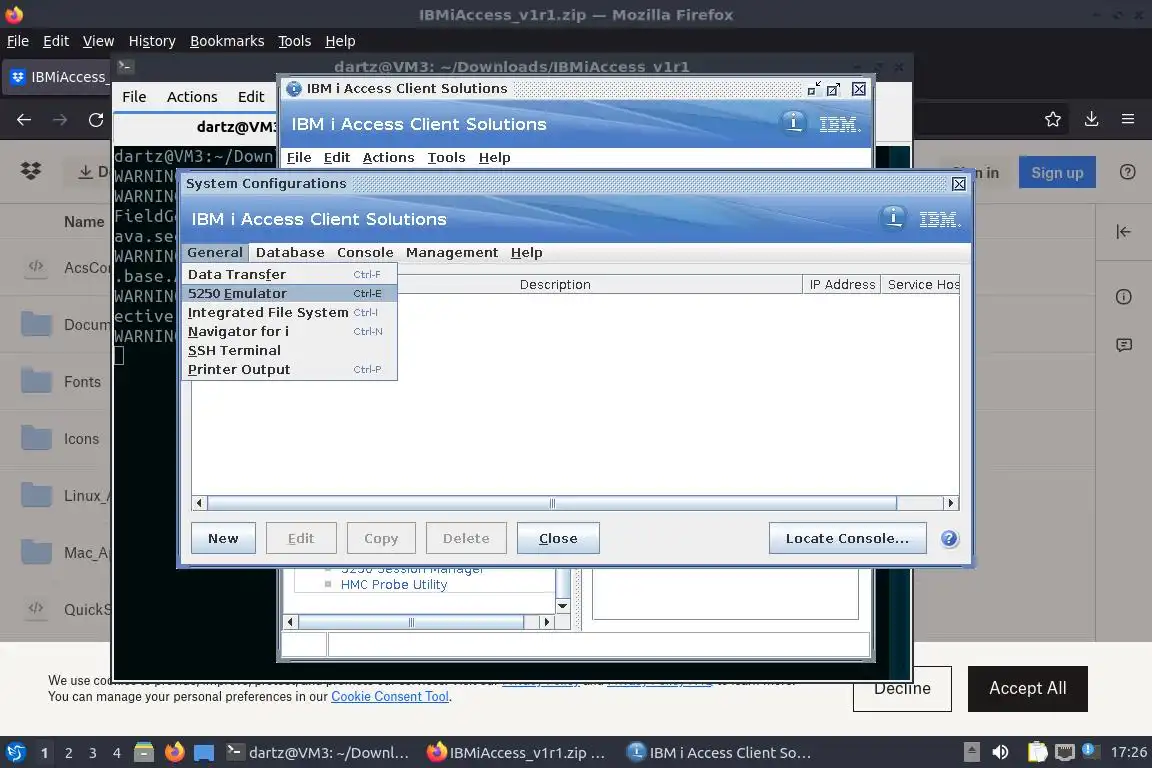
Task: Open Dropbox comments icon
Action: pos(1123,345)
